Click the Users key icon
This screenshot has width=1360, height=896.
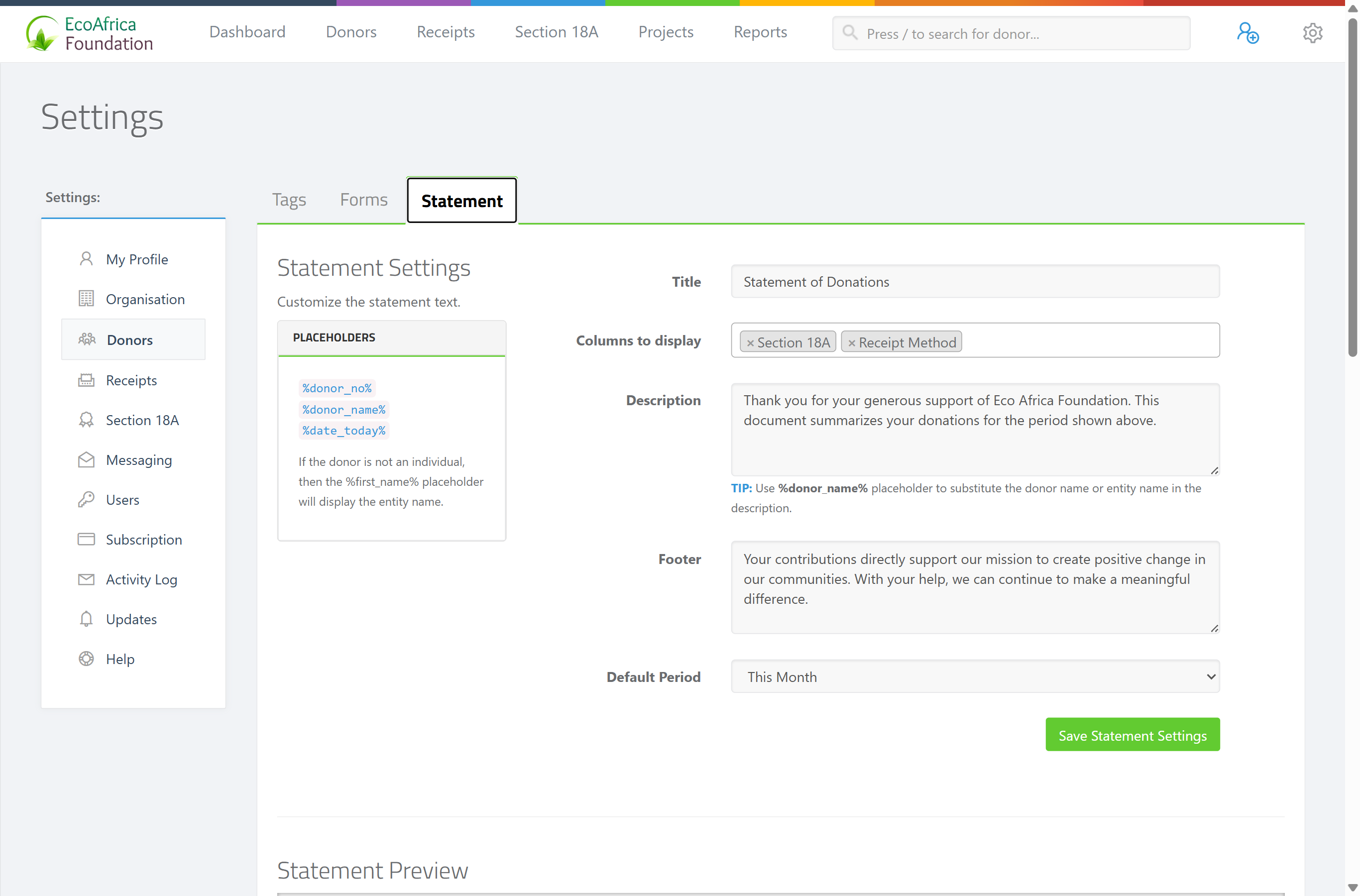click(86, 499)
